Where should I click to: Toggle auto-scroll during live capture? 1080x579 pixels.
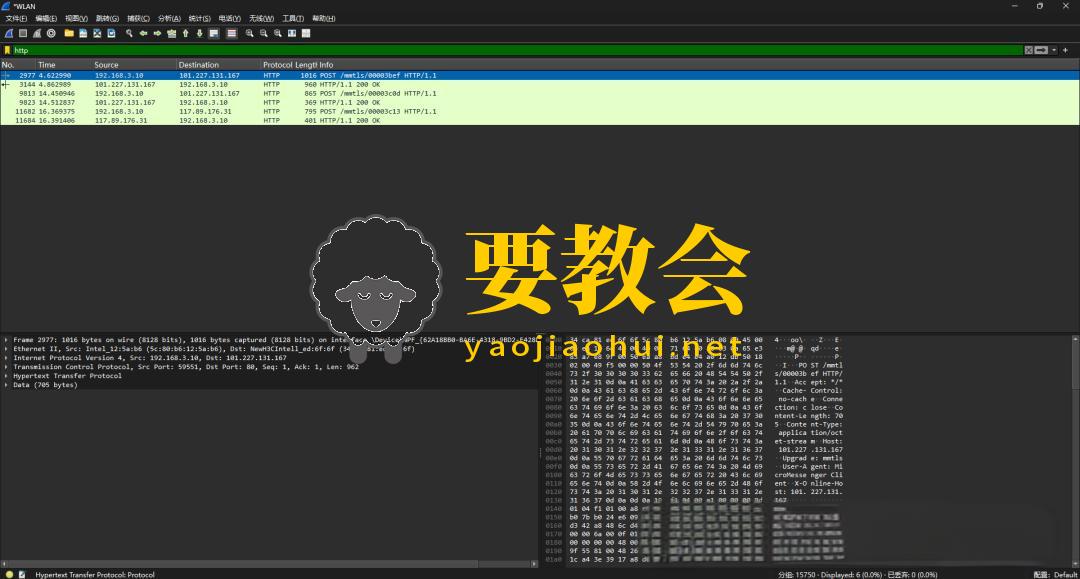pyautogui.click(x=214, y=33)
